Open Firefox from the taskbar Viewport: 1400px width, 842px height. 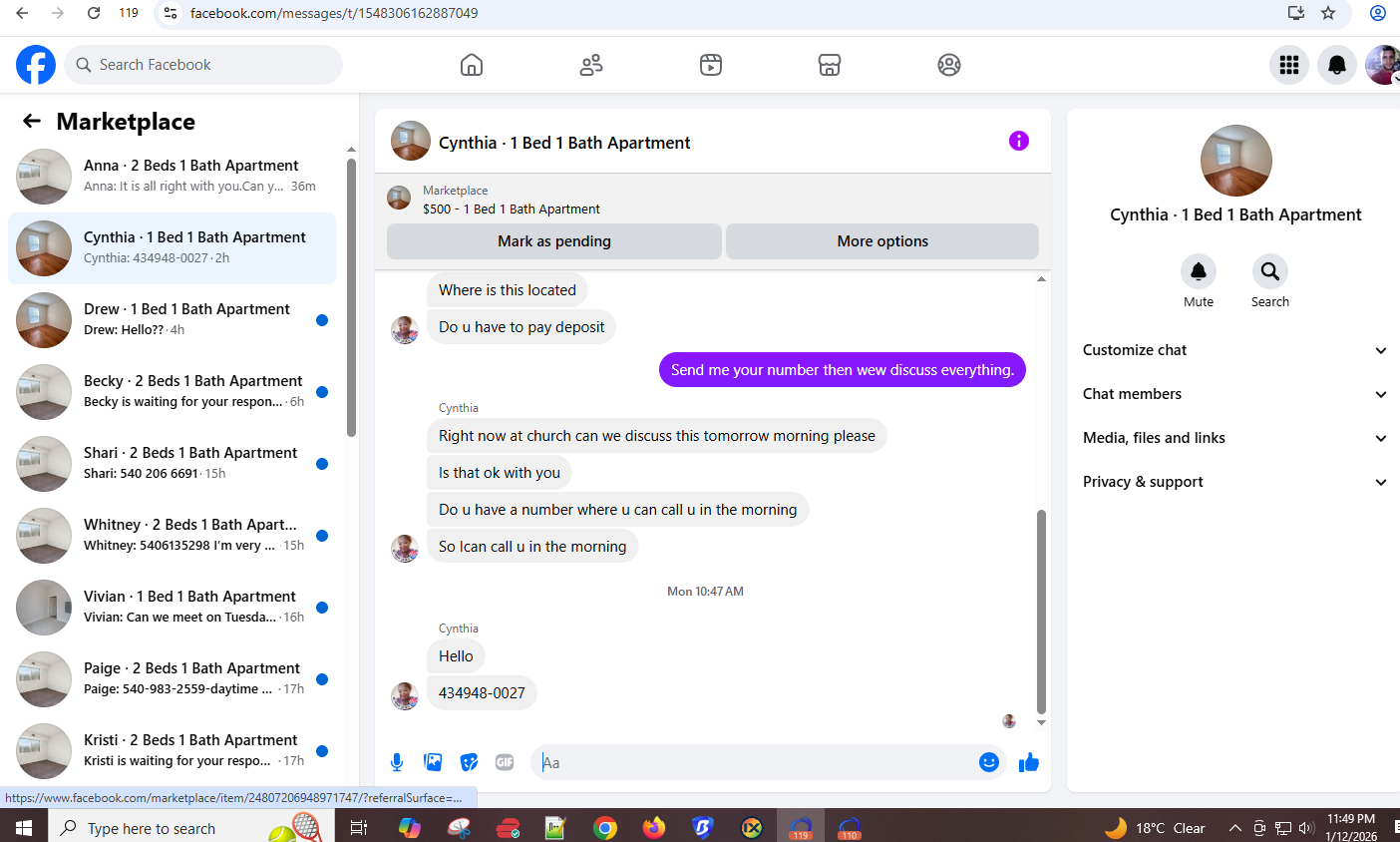point(653,828)
